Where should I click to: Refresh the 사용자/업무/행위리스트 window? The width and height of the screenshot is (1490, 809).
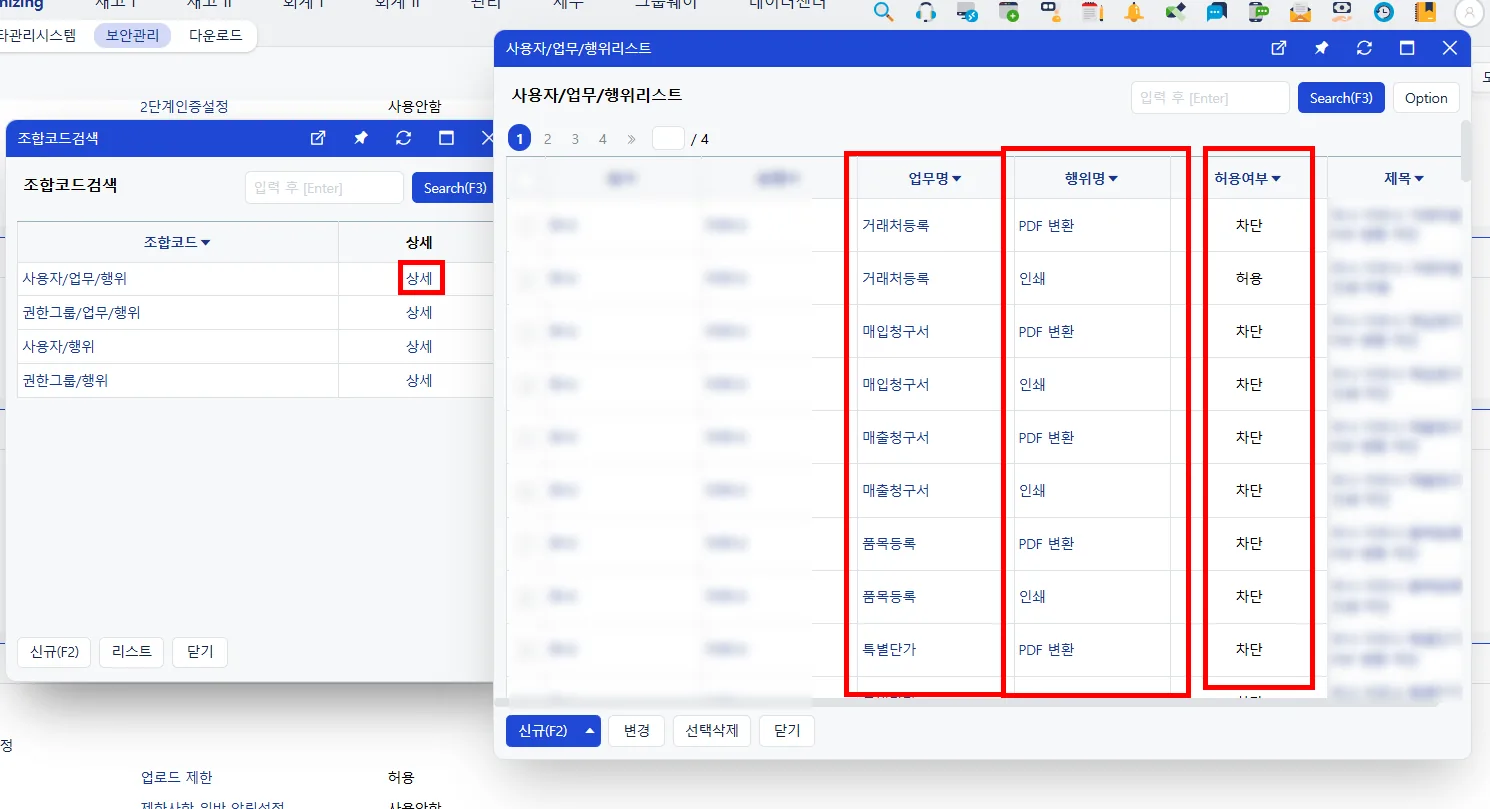pyautogui.click(x=1364, y=48)
